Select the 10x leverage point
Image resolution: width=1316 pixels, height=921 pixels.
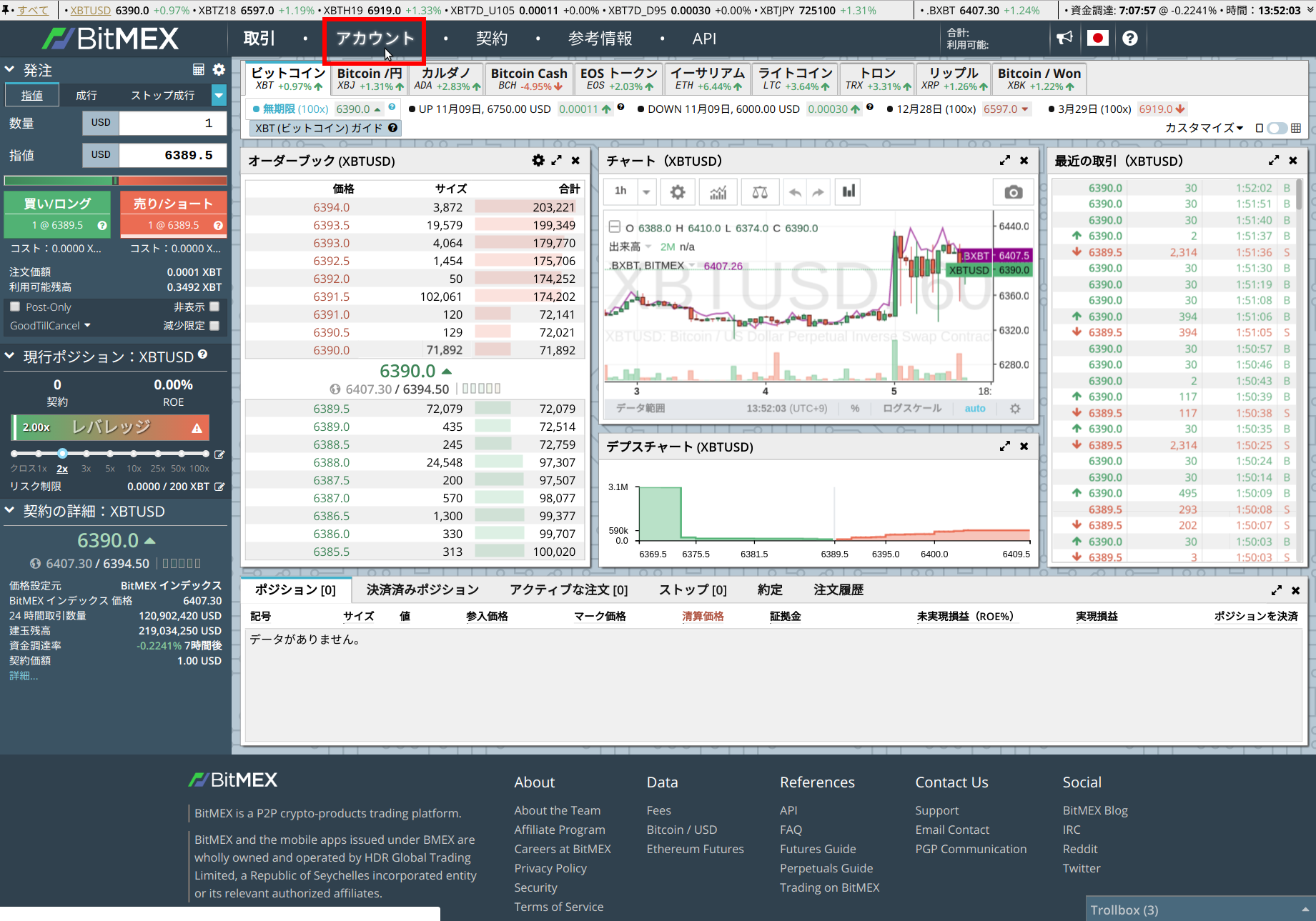pyautogui.click(x=134, y=454)
